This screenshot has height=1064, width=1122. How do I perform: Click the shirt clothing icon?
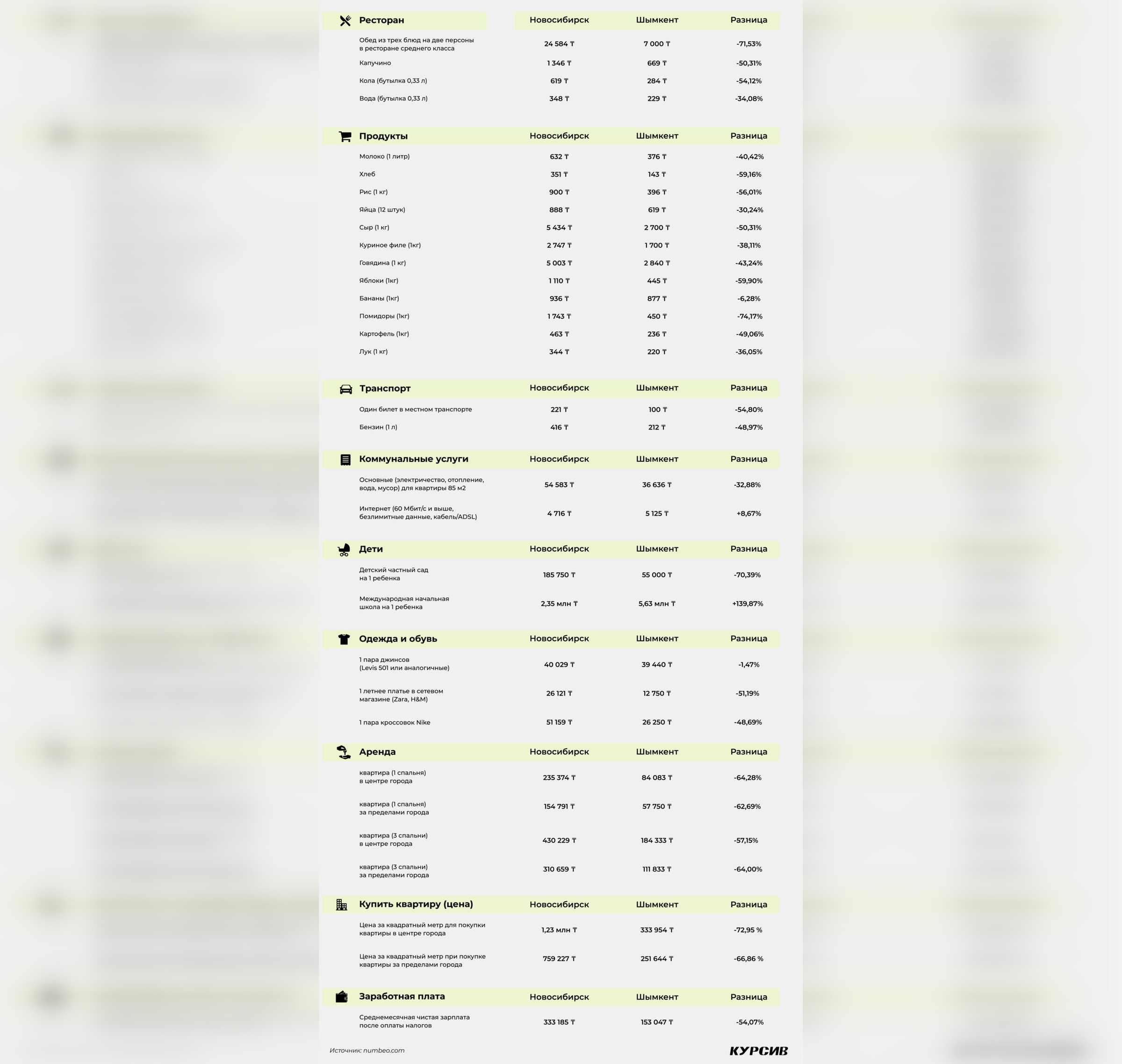[342, 638]
